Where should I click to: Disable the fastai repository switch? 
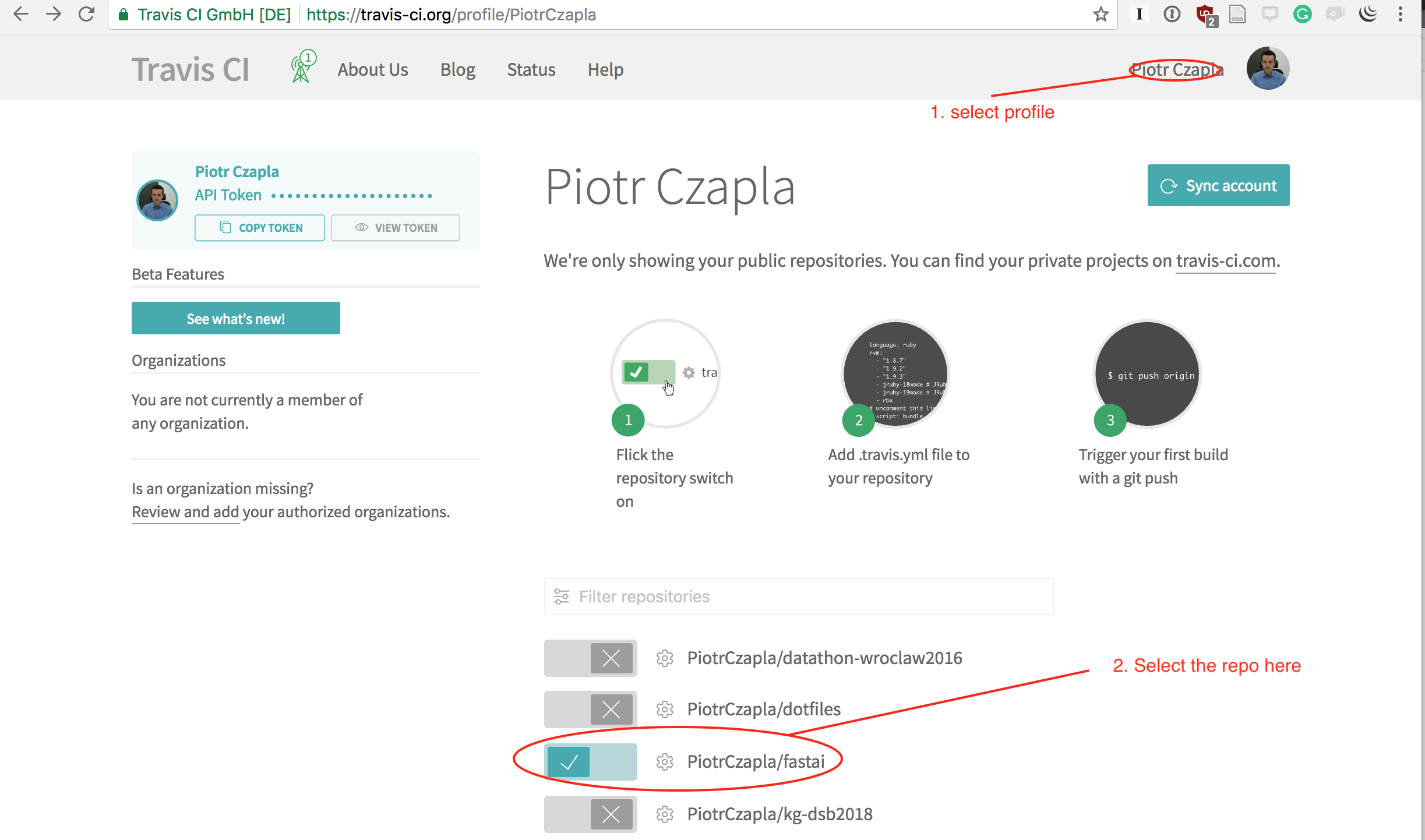pos(591,762)
